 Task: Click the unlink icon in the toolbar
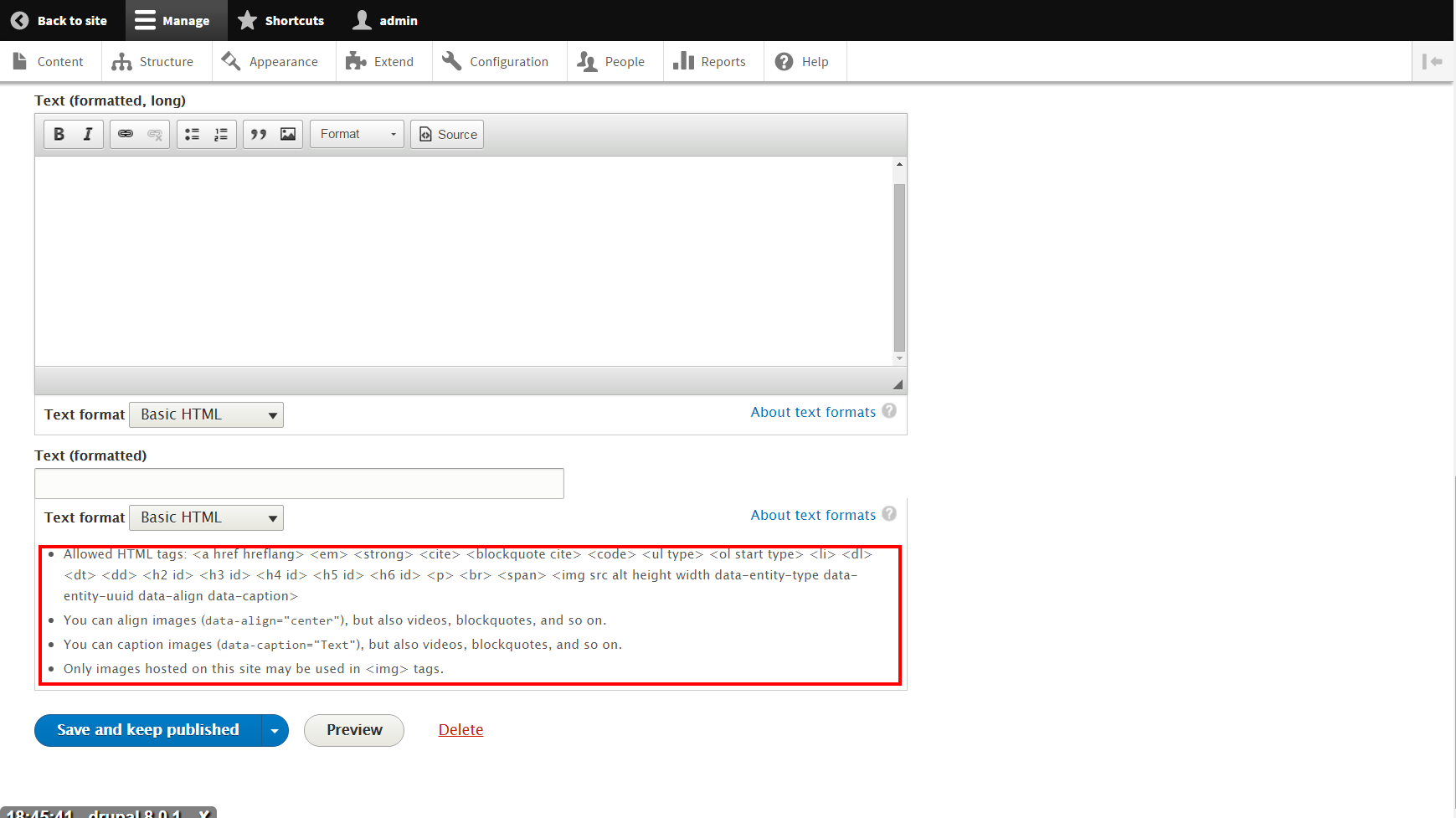[x=154, y=134]
